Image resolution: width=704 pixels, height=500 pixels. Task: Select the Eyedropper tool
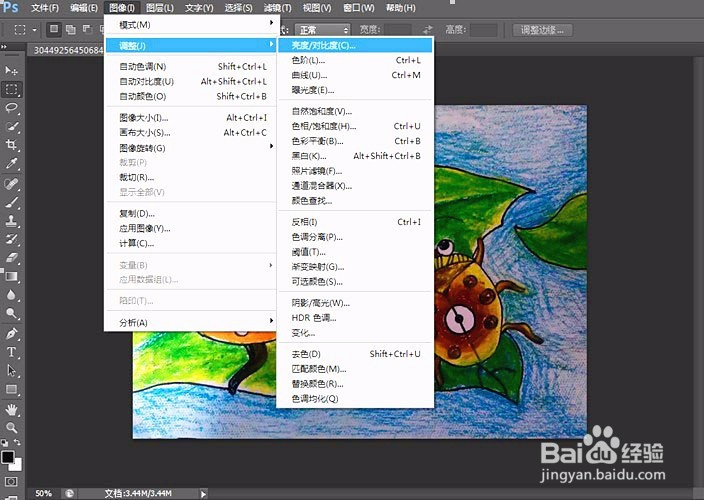pos(11,164)
